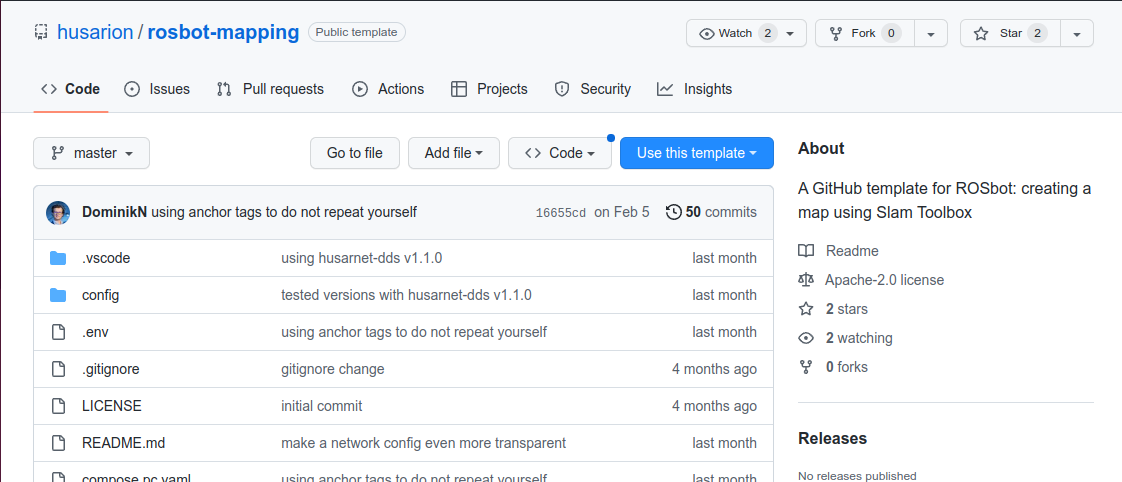This screenshot has width=1122, height=482.
Task: Click the config folder icon
Action: tap(58, 295)
